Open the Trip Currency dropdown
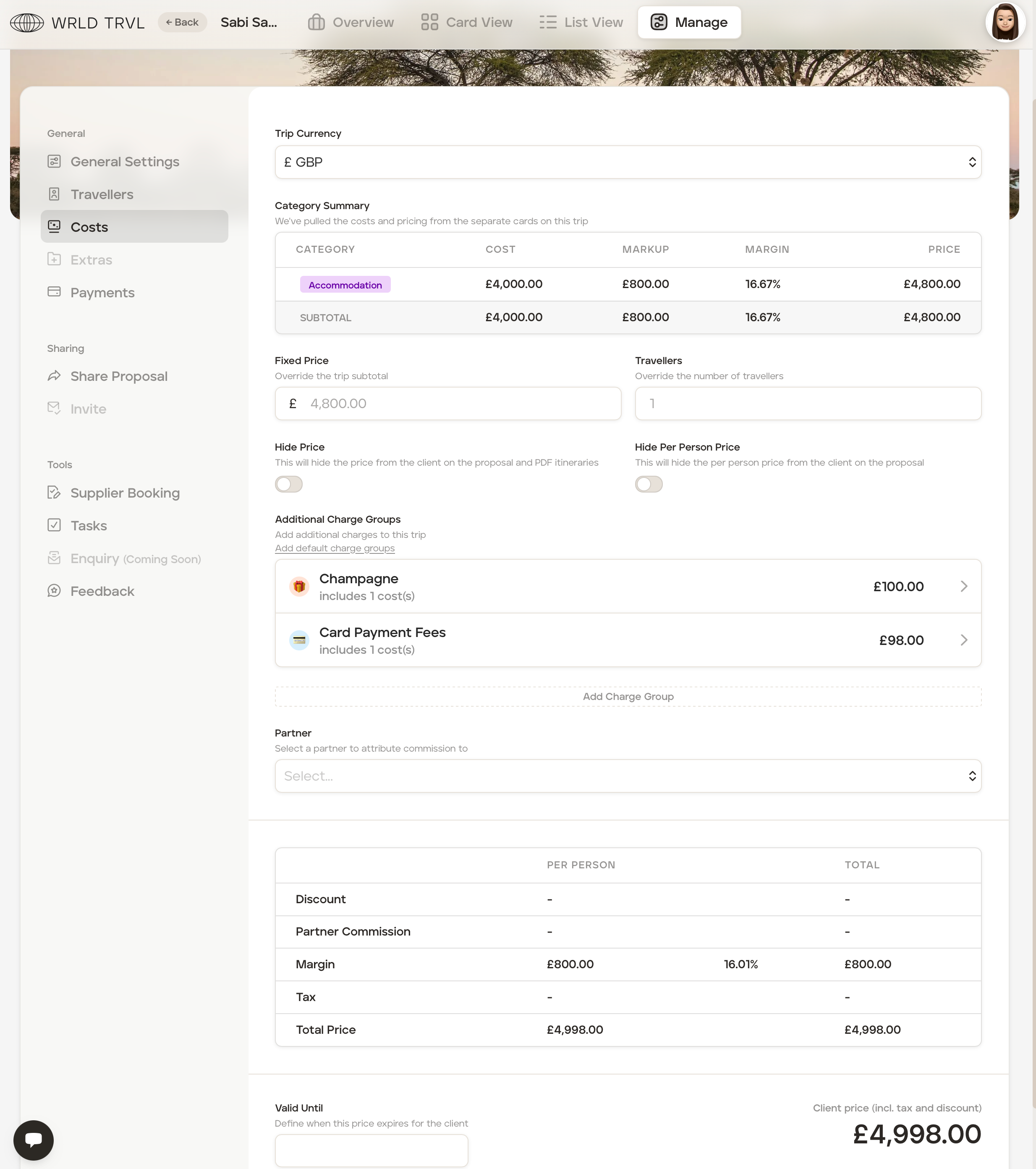Image resolution: width=1036 pixels, height=1169 pixels. pos(627,163)
